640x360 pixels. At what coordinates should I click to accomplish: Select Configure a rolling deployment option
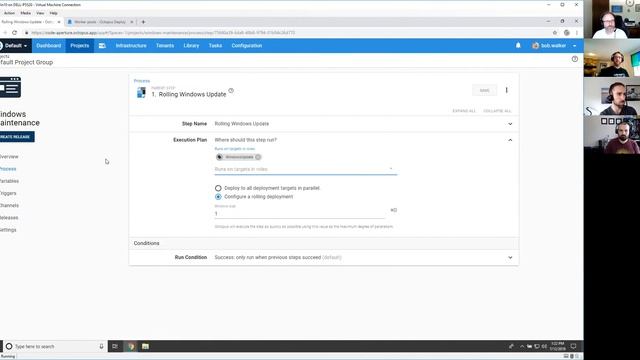pos(218,197)
